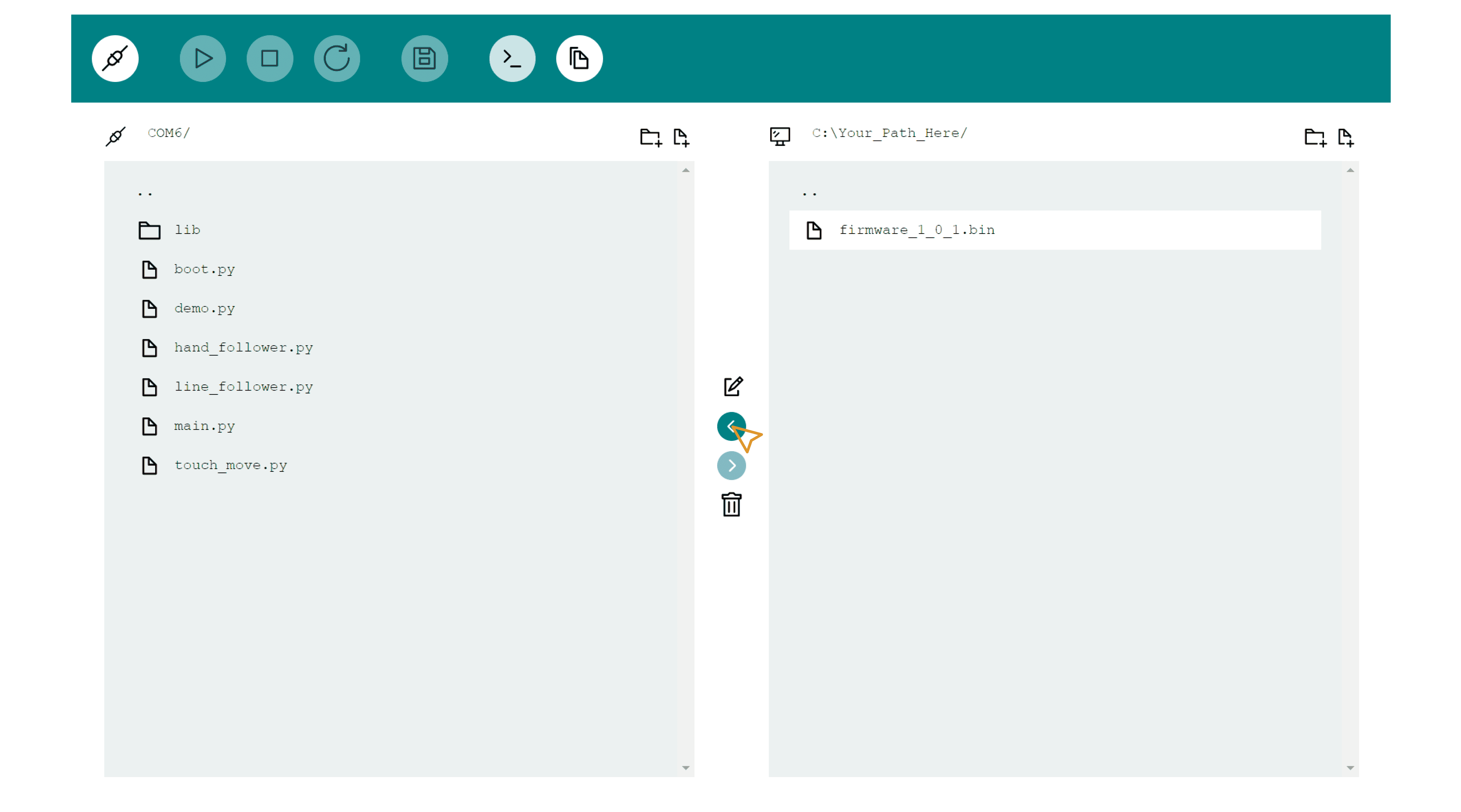Stop the running script
1461x812 pixels.
270,58
